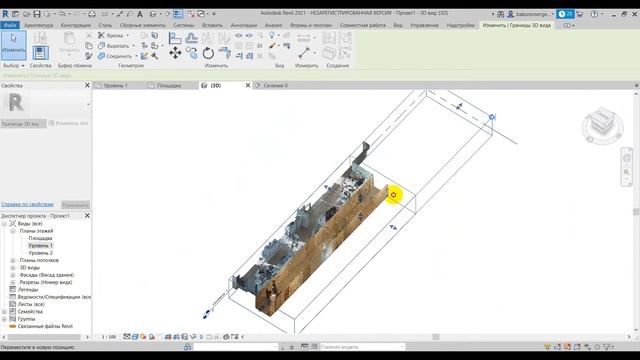Toggle the crop view icon in view control bar
Image resolution: width=640 pixels, height=360 pixels.
point(168,337)
